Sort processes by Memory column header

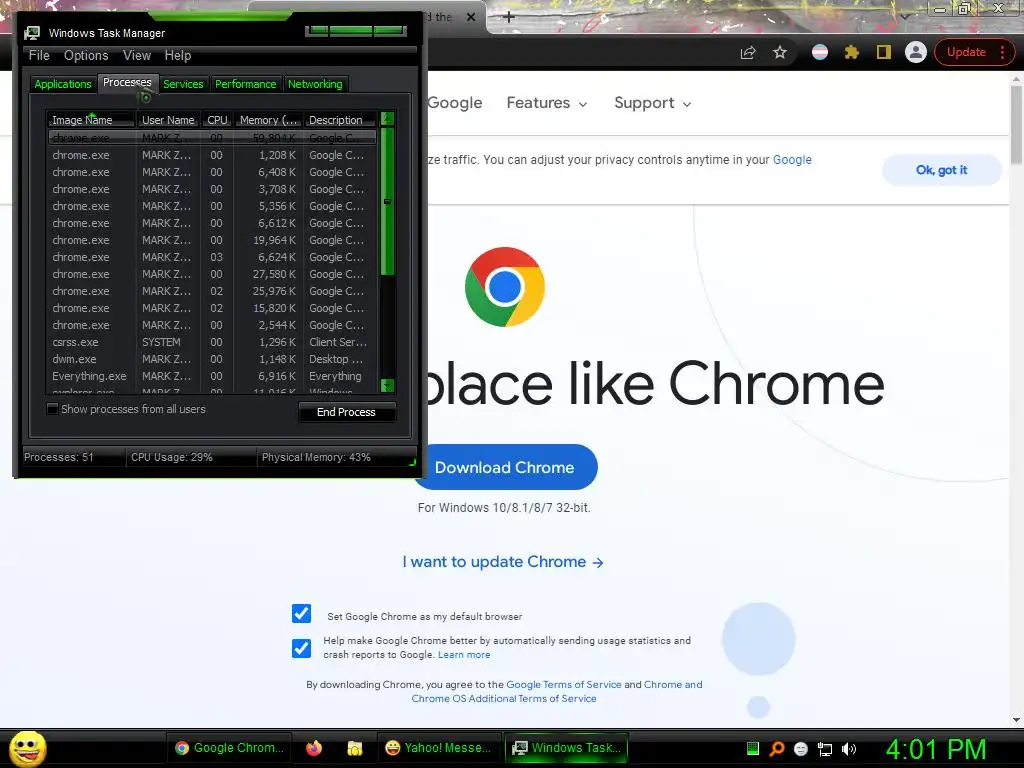268,120
